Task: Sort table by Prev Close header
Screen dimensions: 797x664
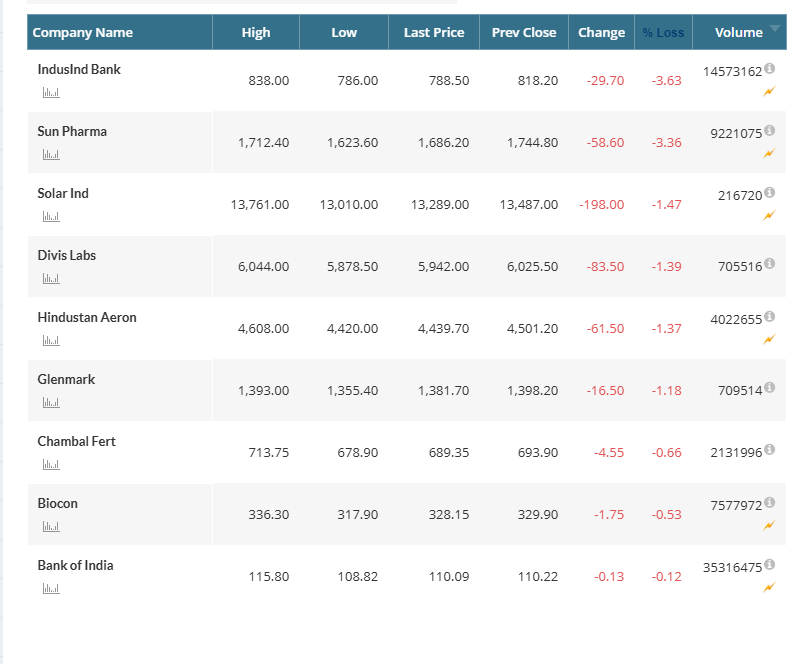Action: [524, 33]
